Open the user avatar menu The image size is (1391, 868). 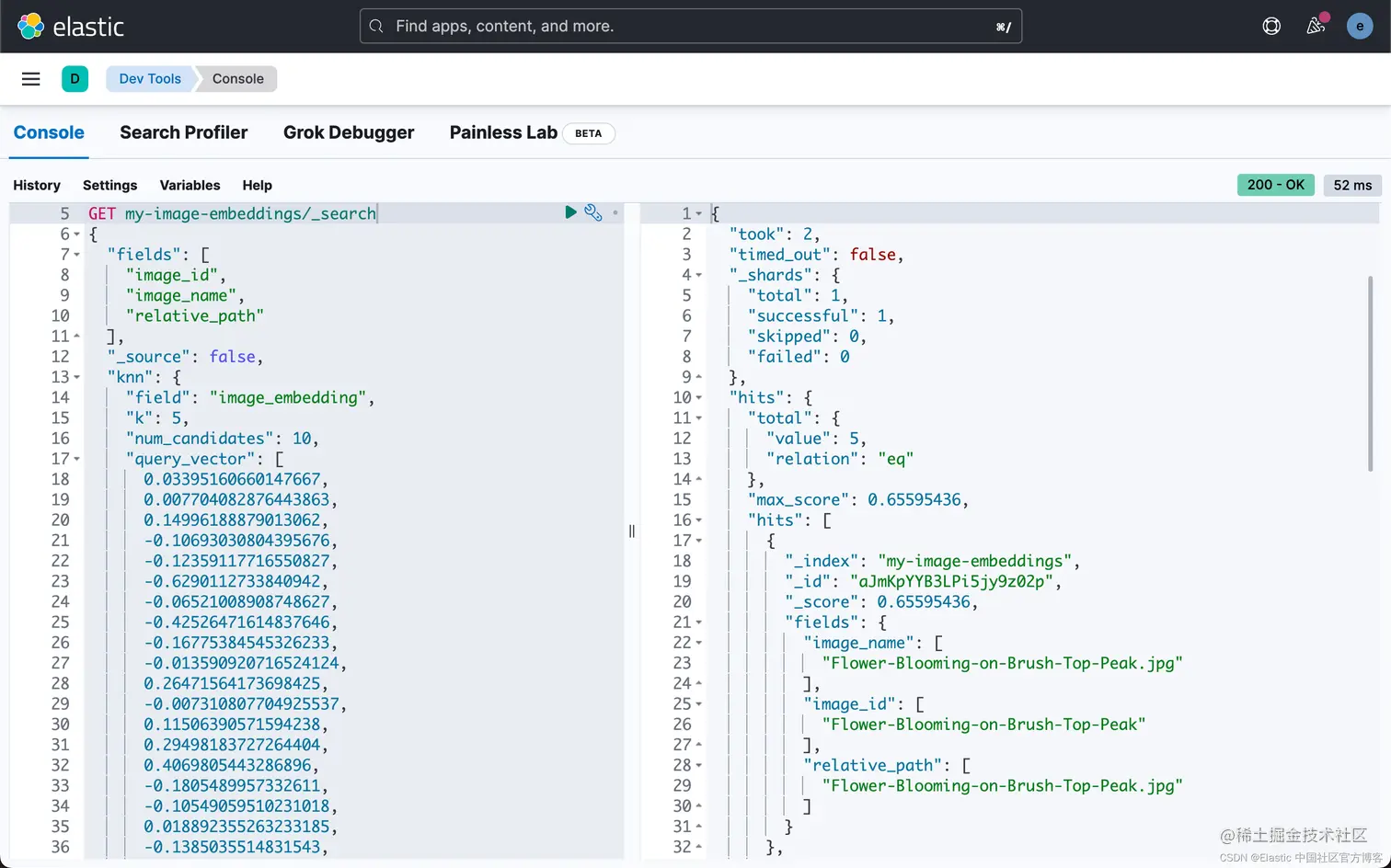1360,26
